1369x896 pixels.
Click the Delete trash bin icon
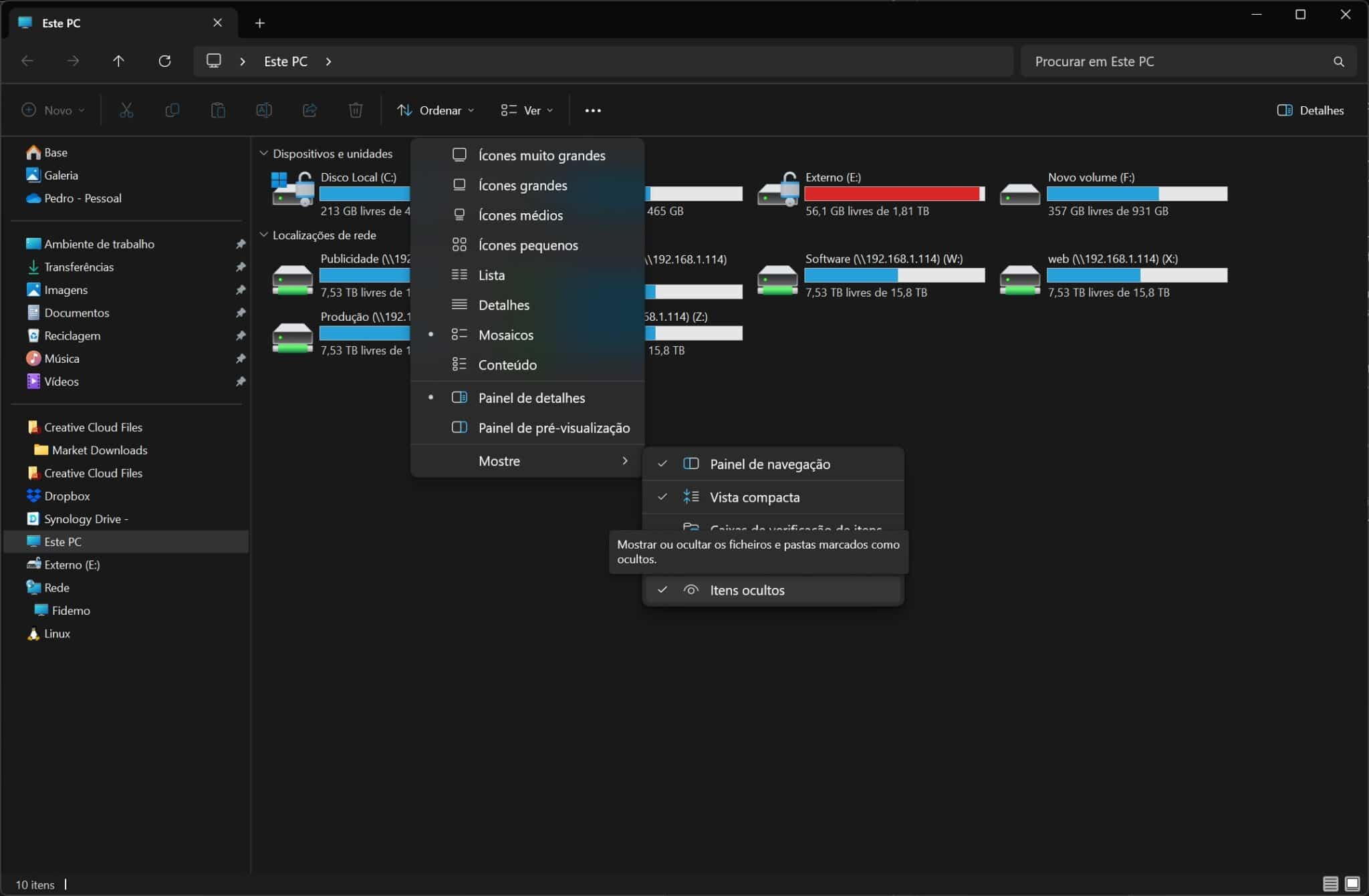(356, 110)
